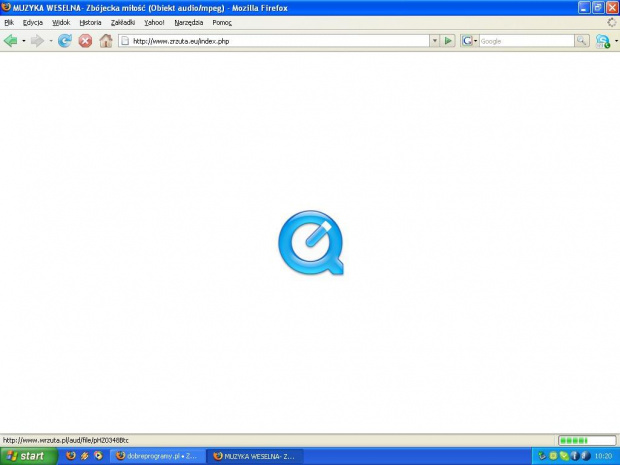Click the Windows Start button
620x465 pixels.
[28, 456]
